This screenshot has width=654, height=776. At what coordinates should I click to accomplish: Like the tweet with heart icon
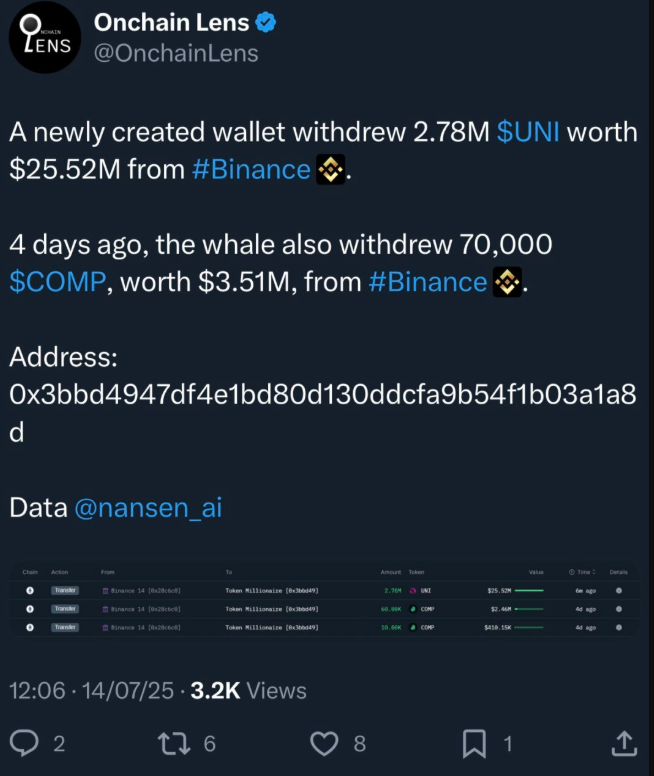click(324, 743)
